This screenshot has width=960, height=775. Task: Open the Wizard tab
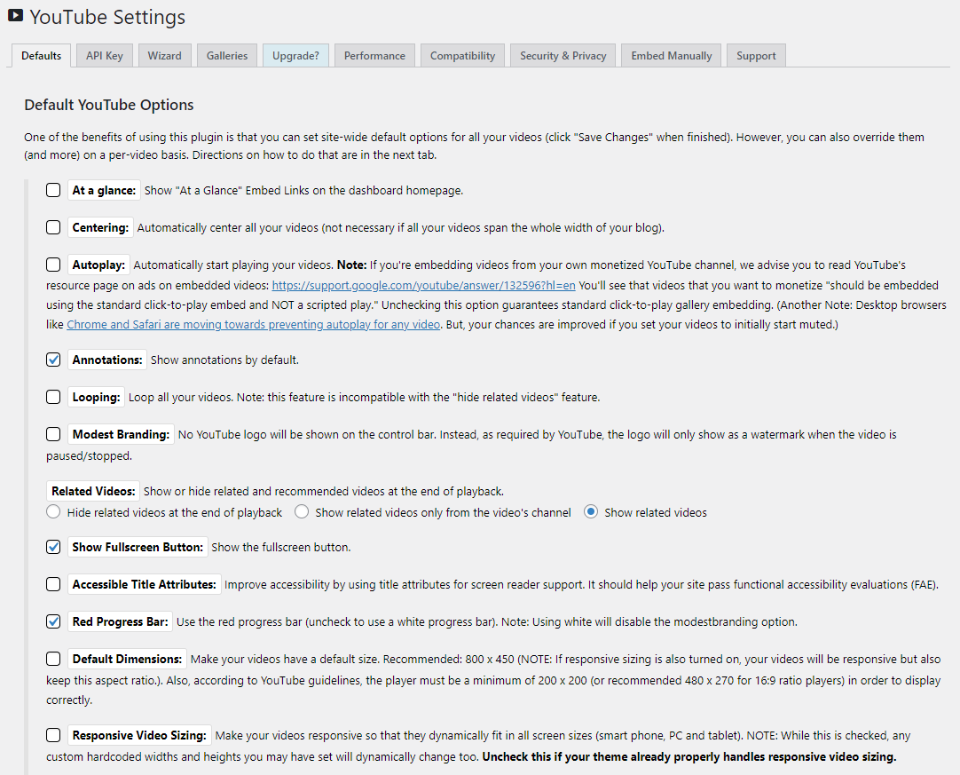point(164,56)
